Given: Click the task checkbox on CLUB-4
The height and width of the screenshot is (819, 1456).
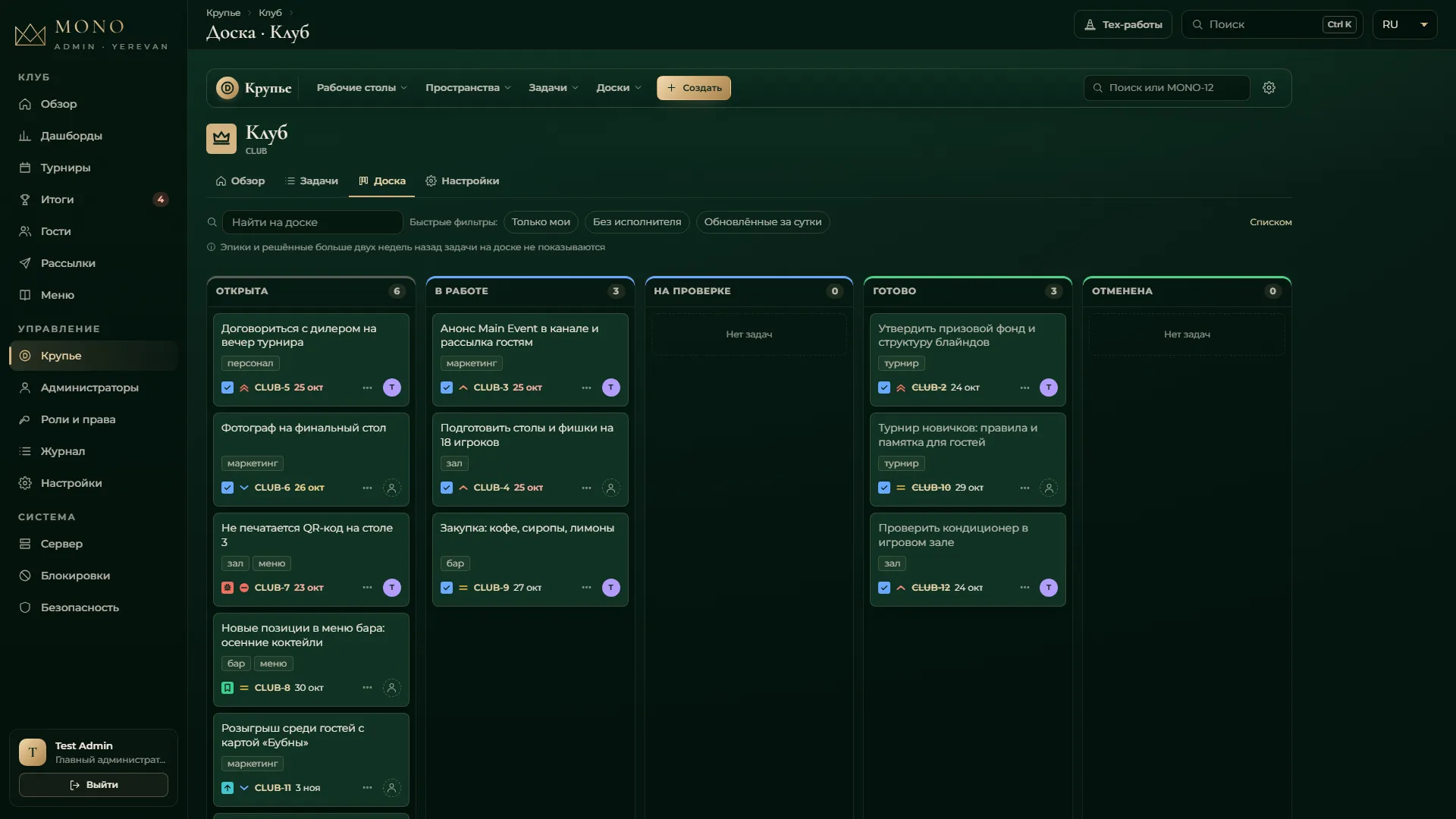Looking at the screenshot, I should (x=447, y=488).
